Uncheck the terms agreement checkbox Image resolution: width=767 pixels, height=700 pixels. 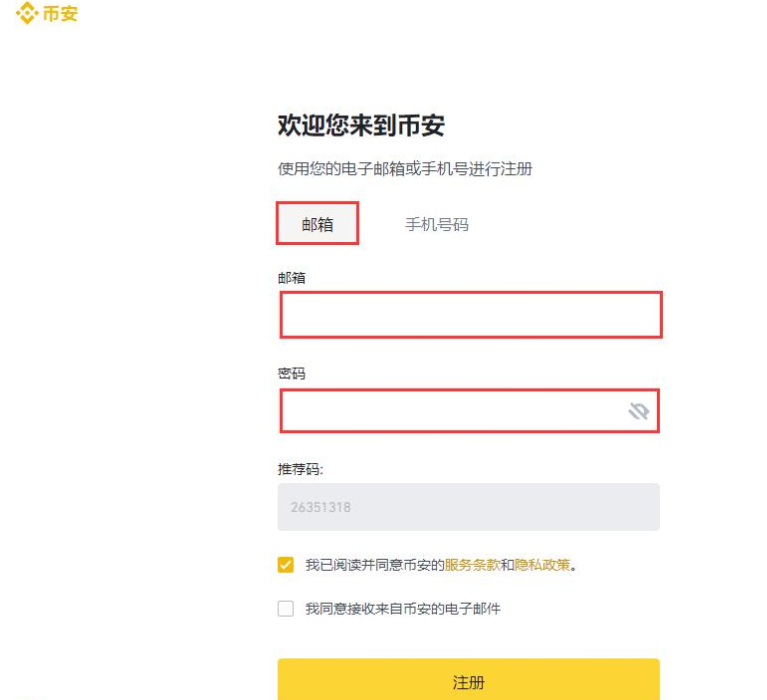pyautogui.click(x=286, y=565)
